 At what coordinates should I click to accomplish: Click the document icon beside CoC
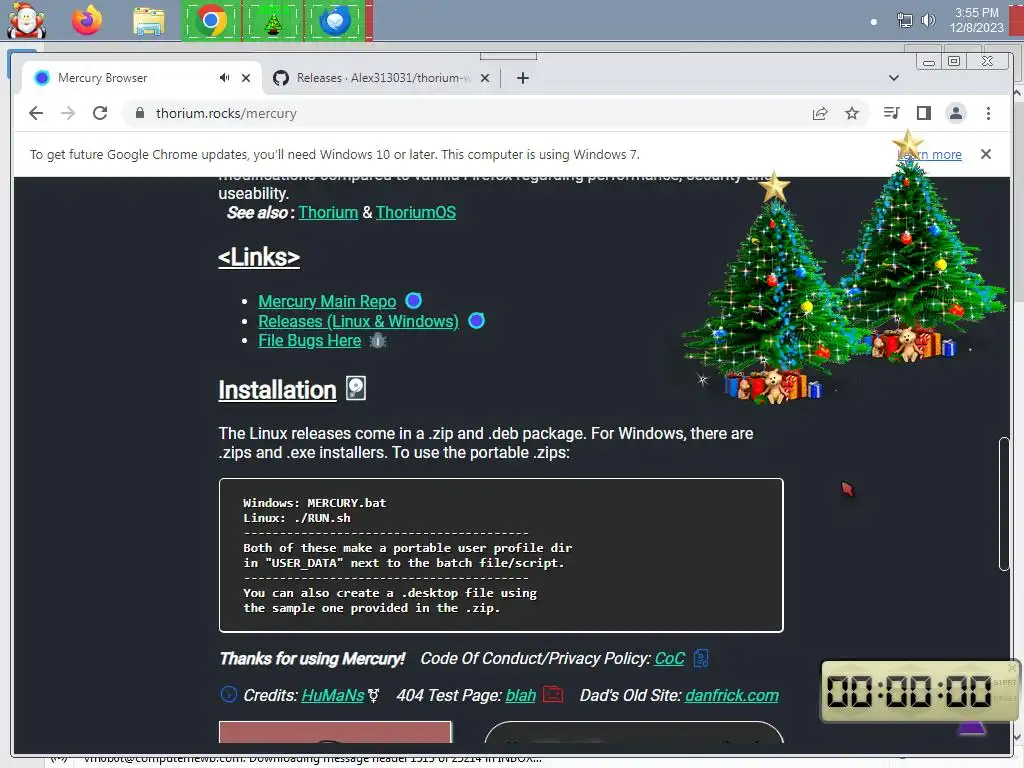point(701,658)
